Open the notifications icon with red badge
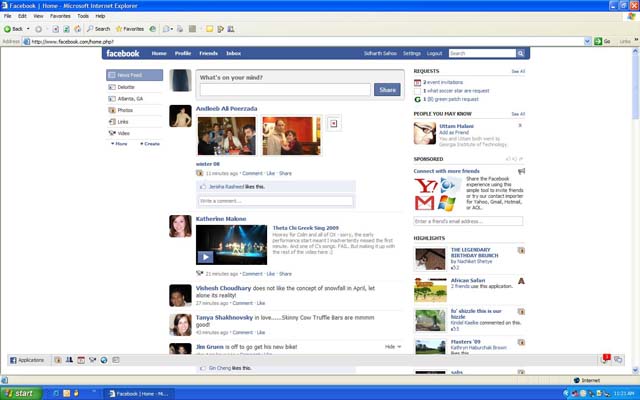The width and height of the screenshot is (640, 400). 606,359
